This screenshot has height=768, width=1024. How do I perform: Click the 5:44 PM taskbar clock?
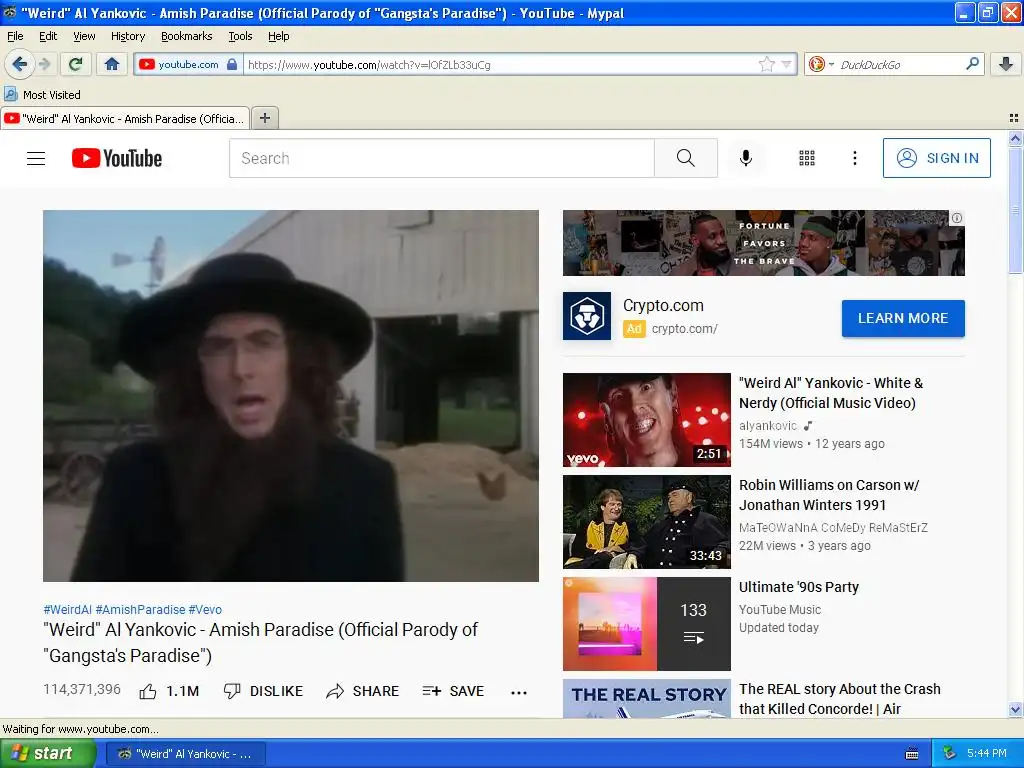987,753
